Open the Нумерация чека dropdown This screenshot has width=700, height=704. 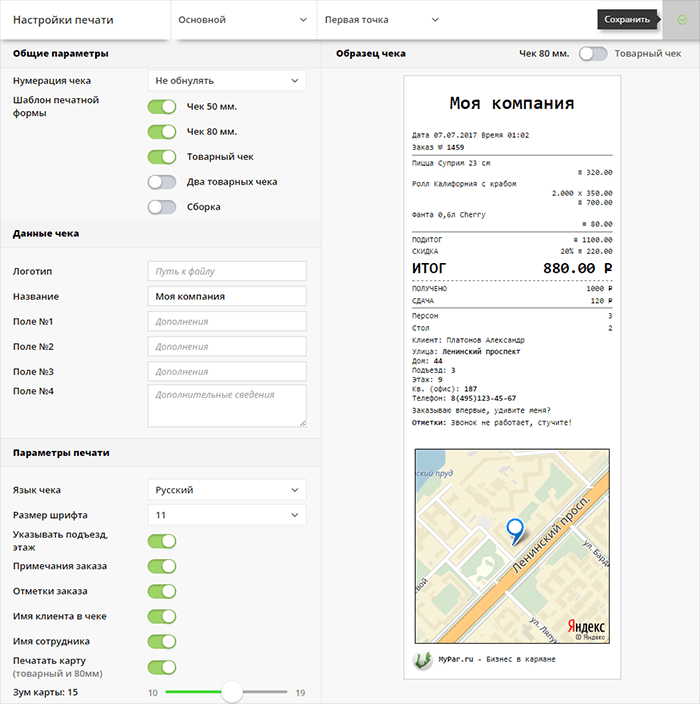(x=226, y=80)
